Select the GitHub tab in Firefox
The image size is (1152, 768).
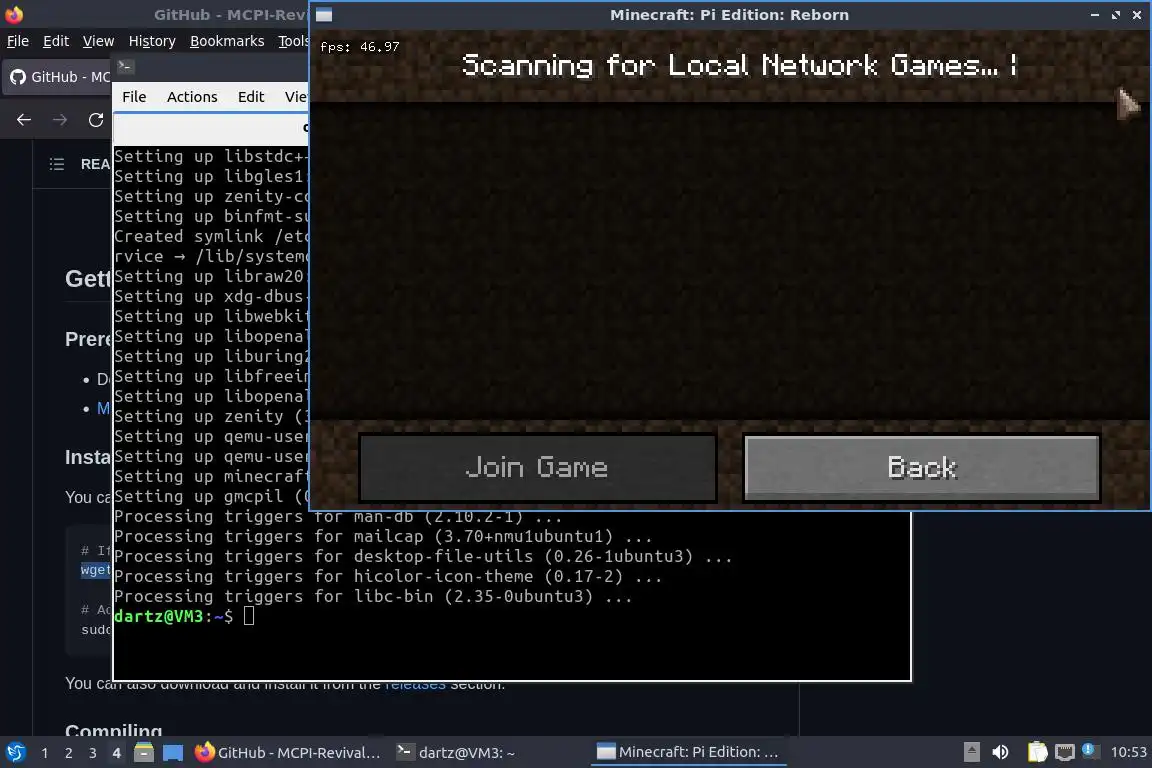(59, 76)
